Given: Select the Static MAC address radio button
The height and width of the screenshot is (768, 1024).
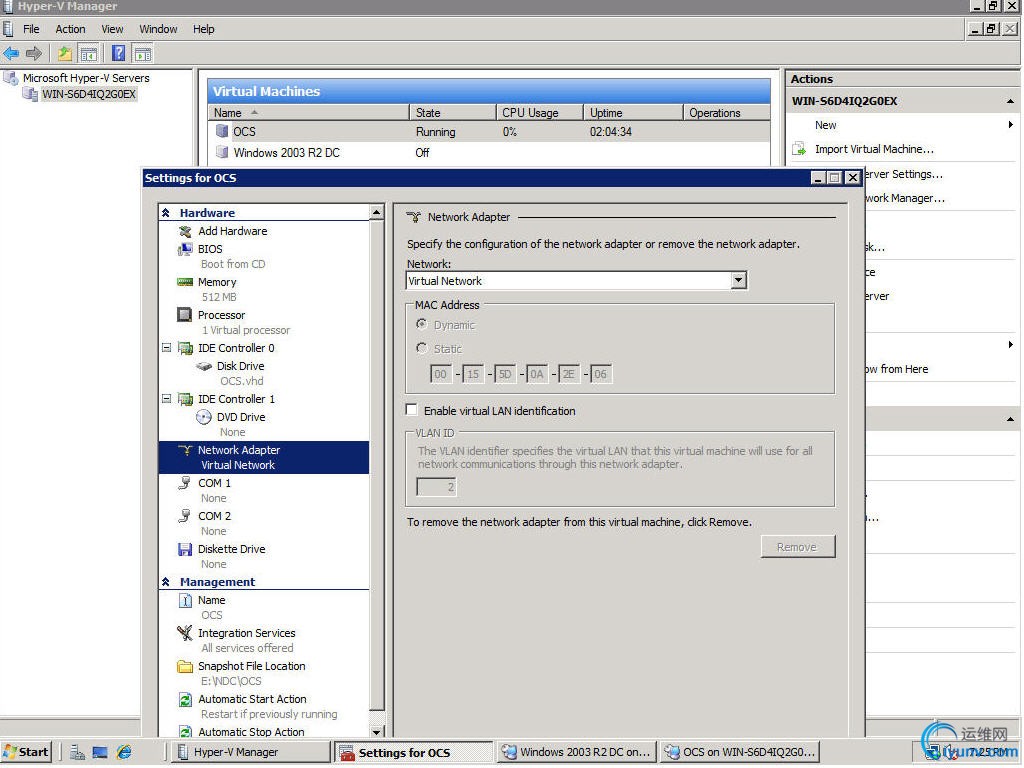Looking at the screenshot, I should tap(422, 349).
